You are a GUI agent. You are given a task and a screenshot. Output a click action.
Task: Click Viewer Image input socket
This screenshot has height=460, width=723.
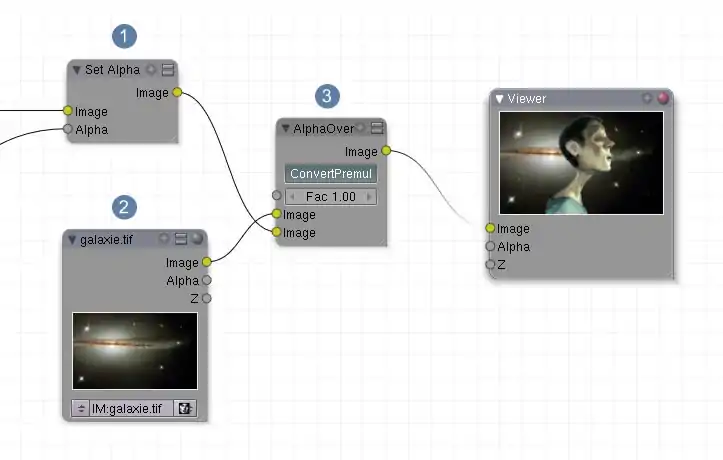[490, 228]
